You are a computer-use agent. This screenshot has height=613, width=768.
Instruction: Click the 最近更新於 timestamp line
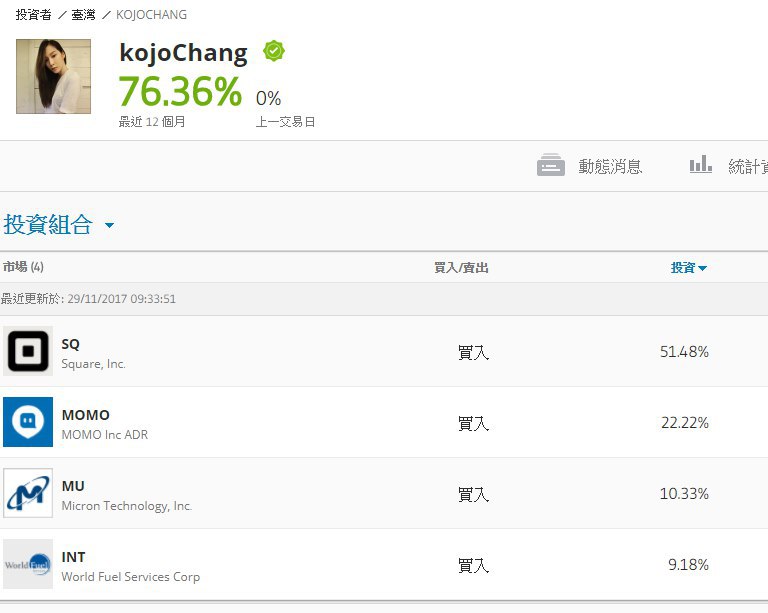point(88,299)
